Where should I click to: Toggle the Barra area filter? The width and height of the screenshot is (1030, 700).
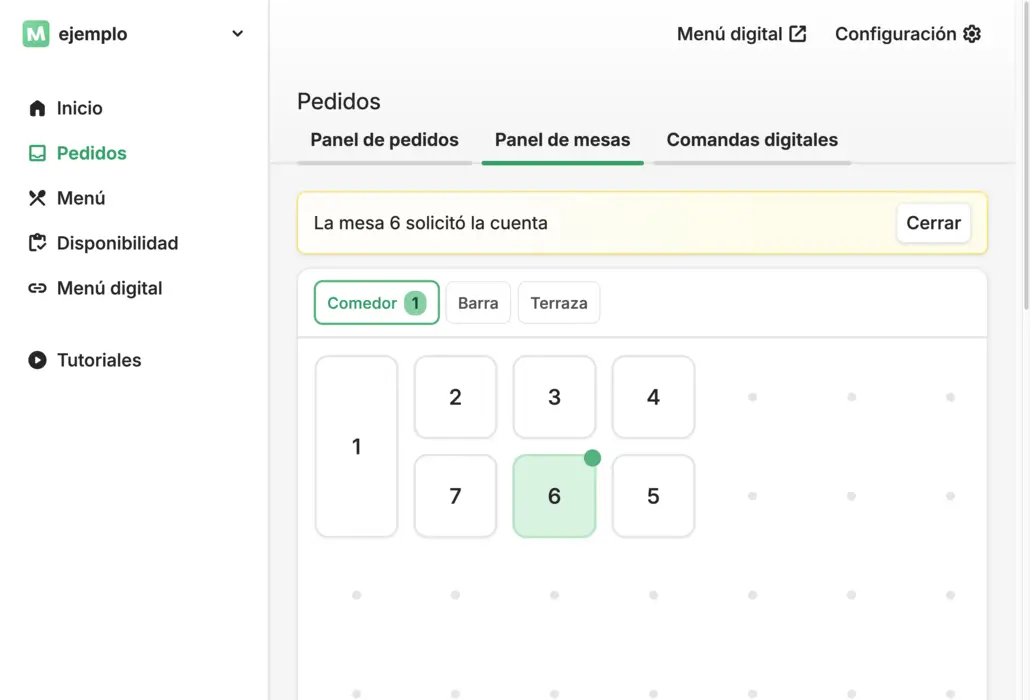click(478, 302)
